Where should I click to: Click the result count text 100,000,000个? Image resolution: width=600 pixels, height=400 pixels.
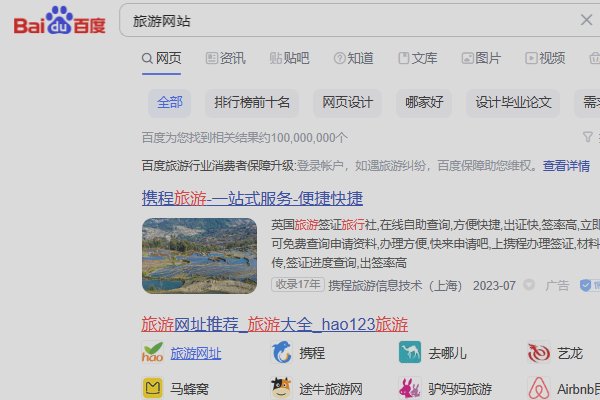(x=309, y=138)
